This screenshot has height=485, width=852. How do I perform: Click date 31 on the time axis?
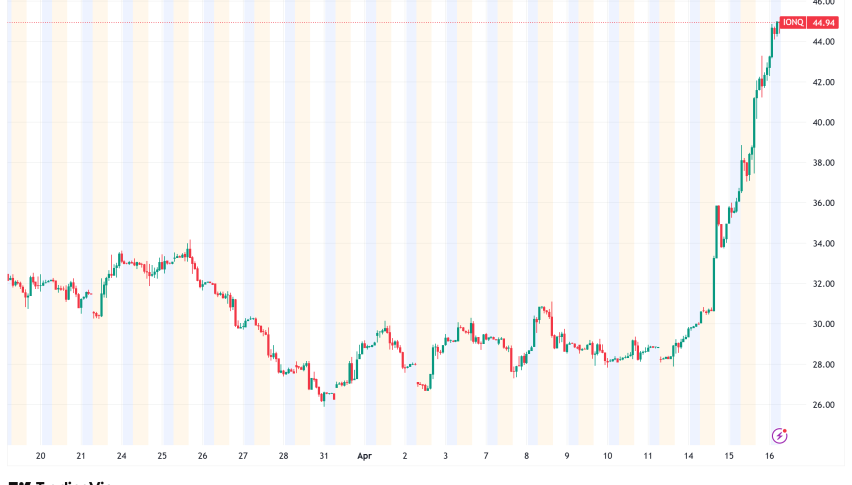pyautogui.click(x=324, y=455)
